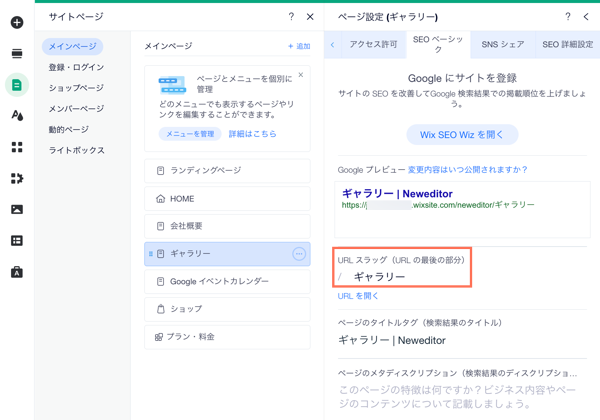Edit the page title tag field ギャラリー | Neweditor
This screenshot has height=420, width=600.
tap(462, 340)
